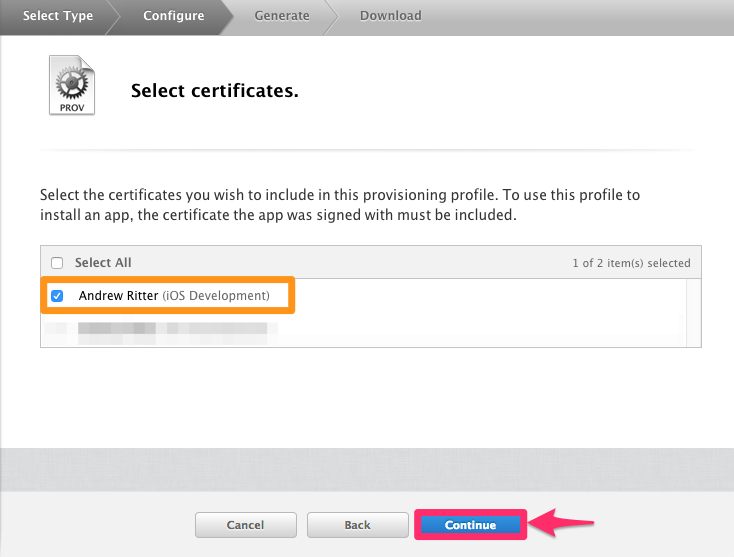Click the Back button
The height and width of the screenshot is (557, 734).
point(357,525)
